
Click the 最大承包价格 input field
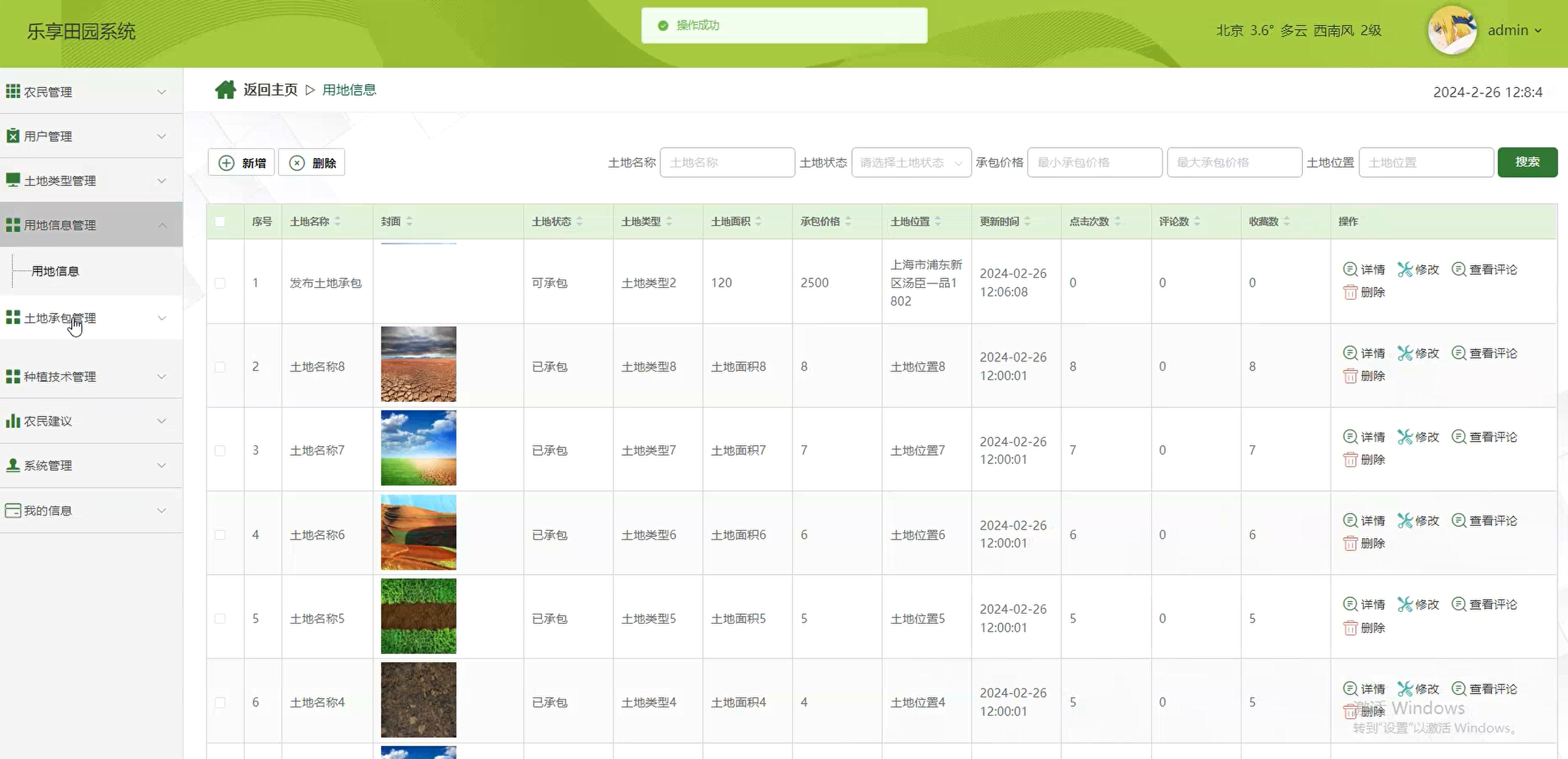click(1235, 163)
